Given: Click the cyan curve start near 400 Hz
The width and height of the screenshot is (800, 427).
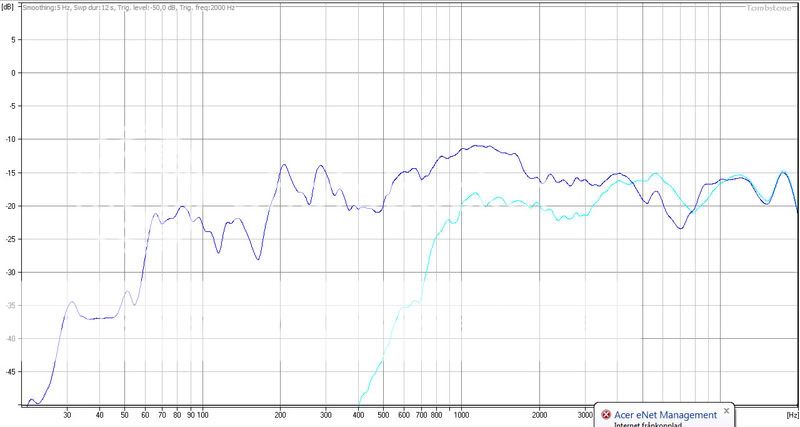Looking at the screenshot, I should (361, 398).
